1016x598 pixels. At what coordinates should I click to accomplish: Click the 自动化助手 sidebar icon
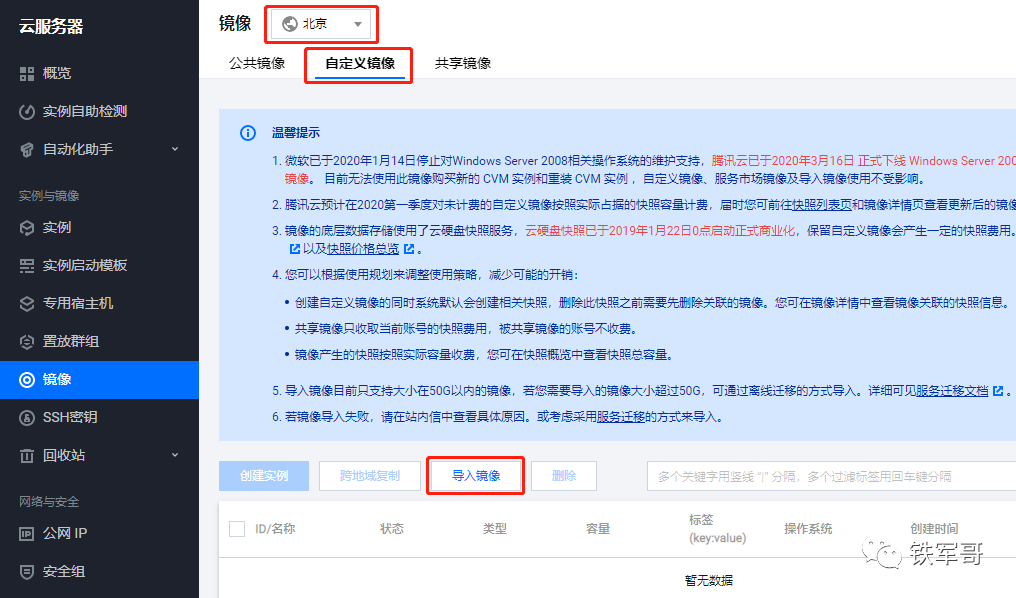(x=27, y=150)
